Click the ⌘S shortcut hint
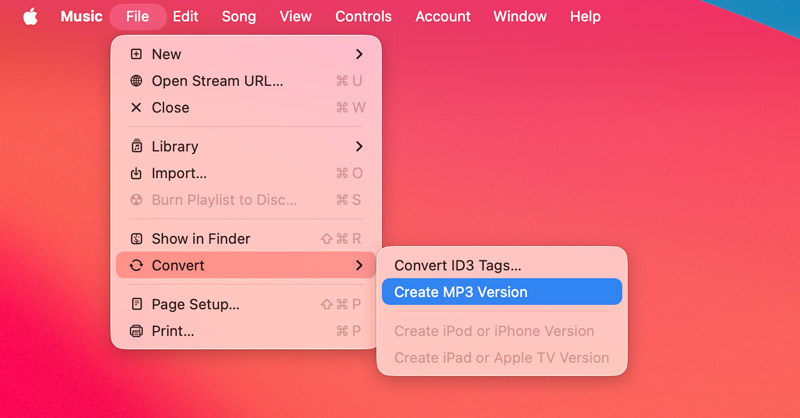800x418 pixels. tap(348, 200)
